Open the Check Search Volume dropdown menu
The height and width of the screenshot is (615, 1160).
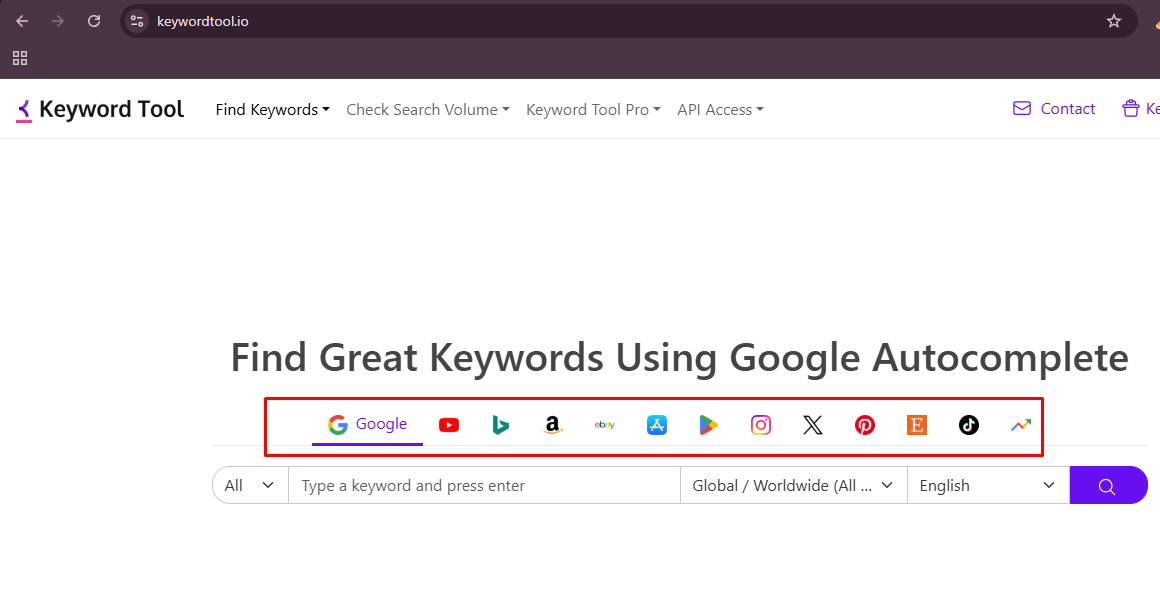427,110
